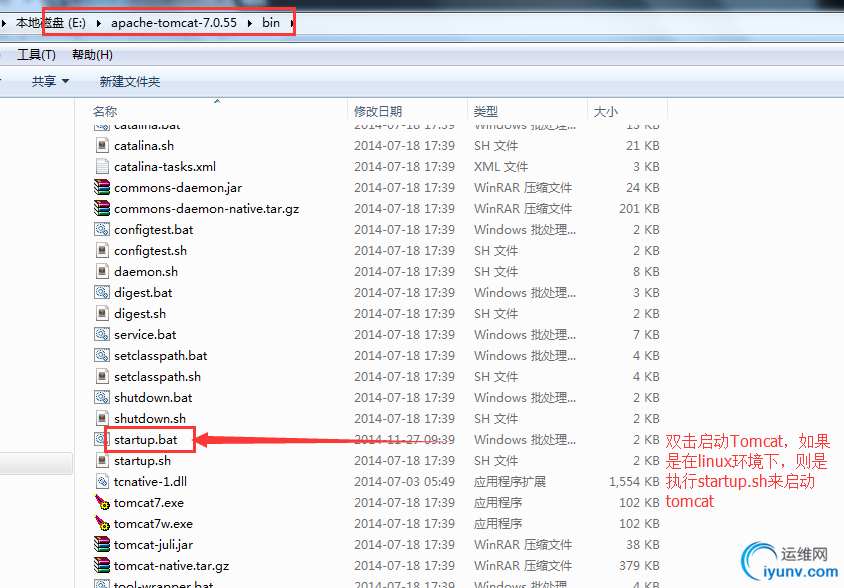
Task: Click the 新建文件夹 button
Action: coord(130,81)
